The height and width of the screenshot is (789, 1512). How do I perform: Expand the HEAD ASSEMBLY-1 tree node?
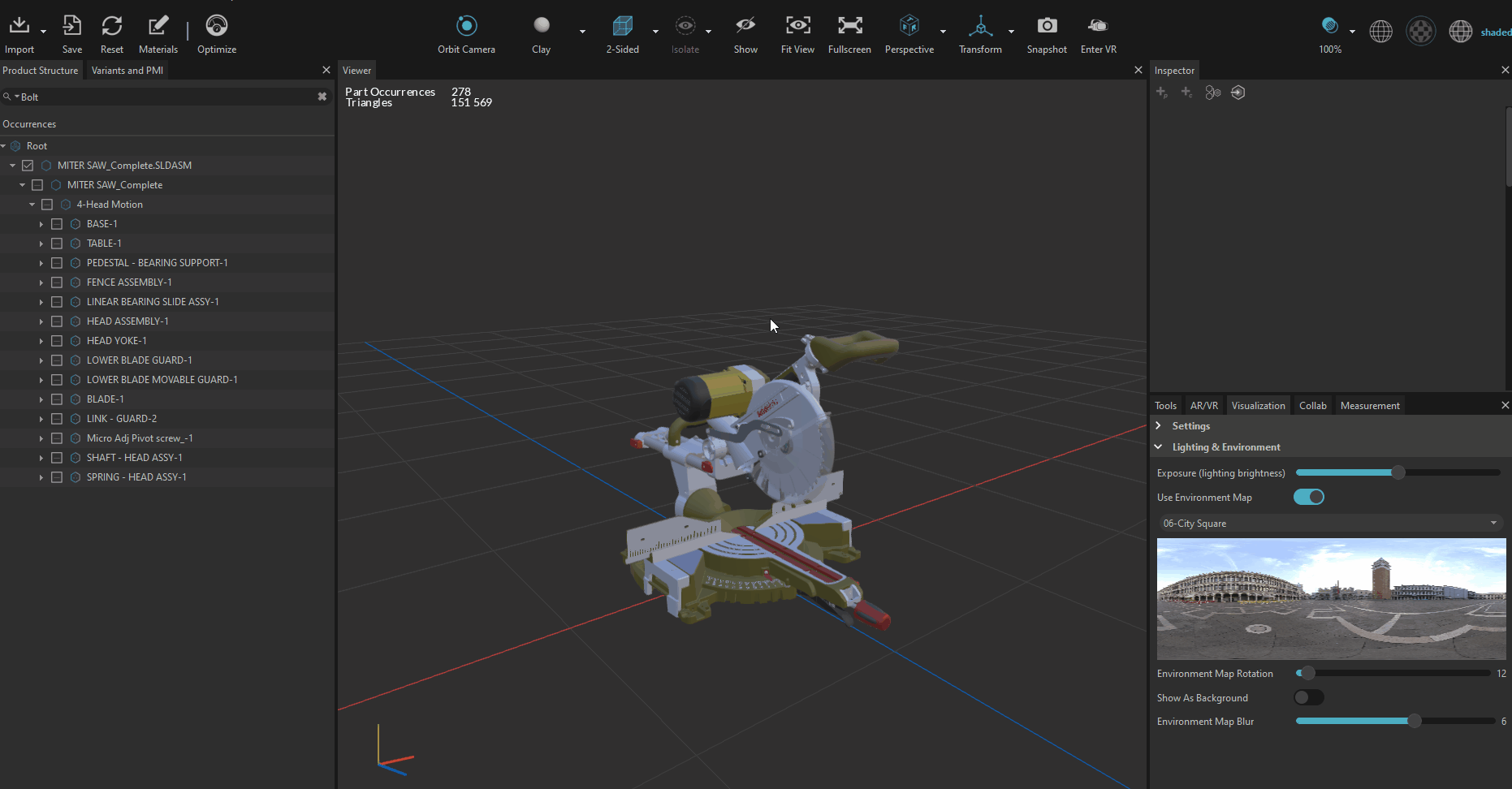click(x=41, y=321)
